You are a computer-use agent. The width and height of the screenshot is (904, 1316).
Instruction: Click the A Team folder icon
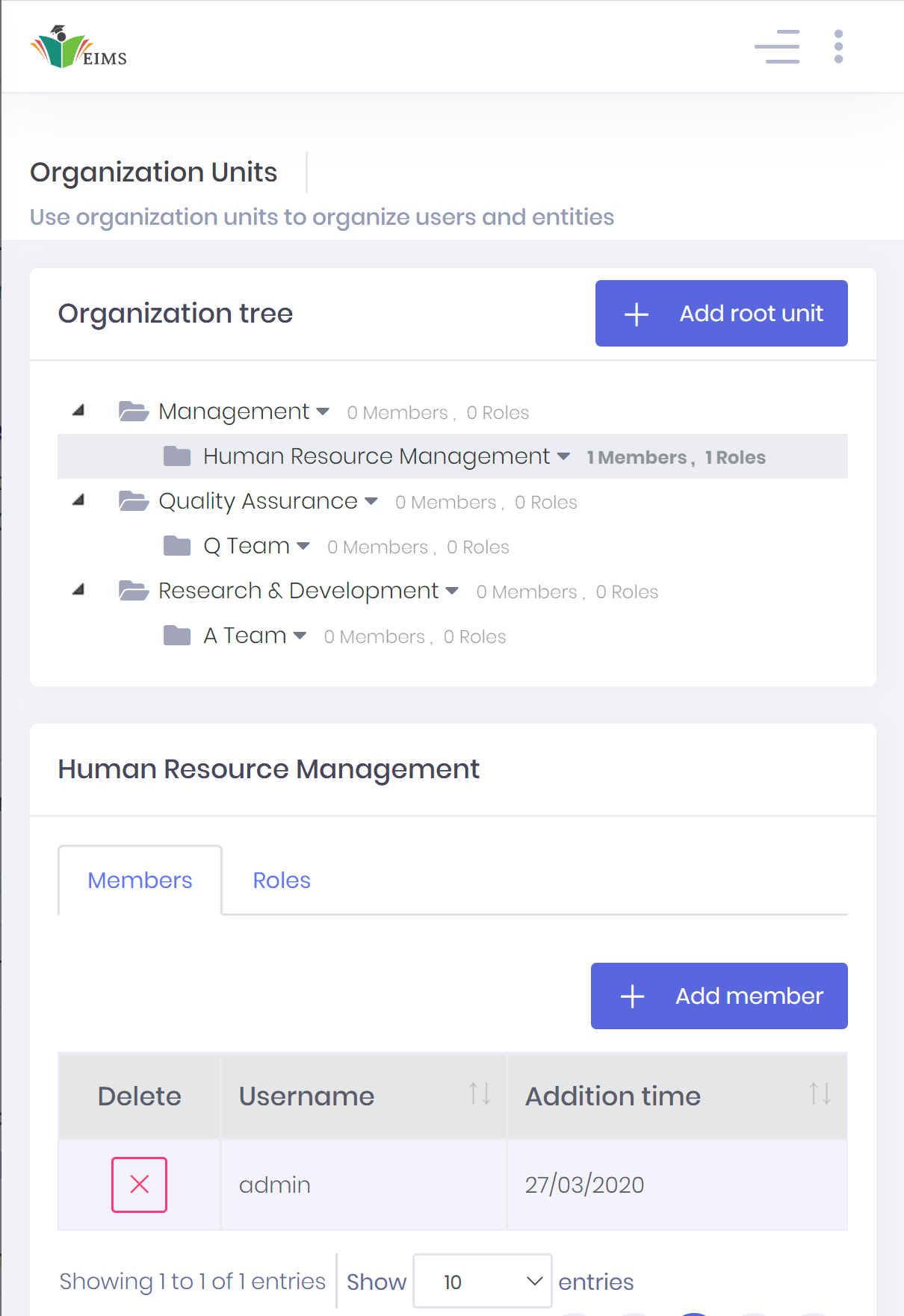(x=177, y=636)
